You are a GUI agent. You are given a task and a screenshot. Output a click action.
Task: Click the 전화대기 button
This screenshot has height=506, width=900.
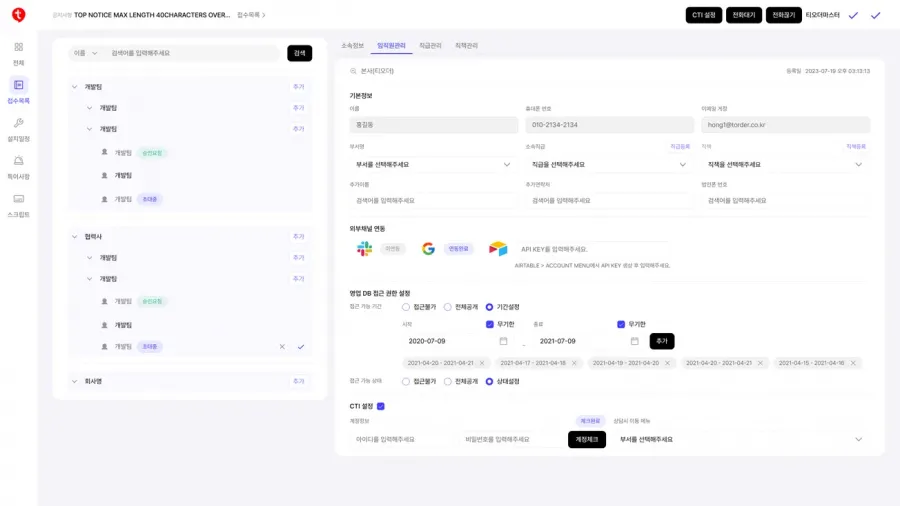coord(744,15)
